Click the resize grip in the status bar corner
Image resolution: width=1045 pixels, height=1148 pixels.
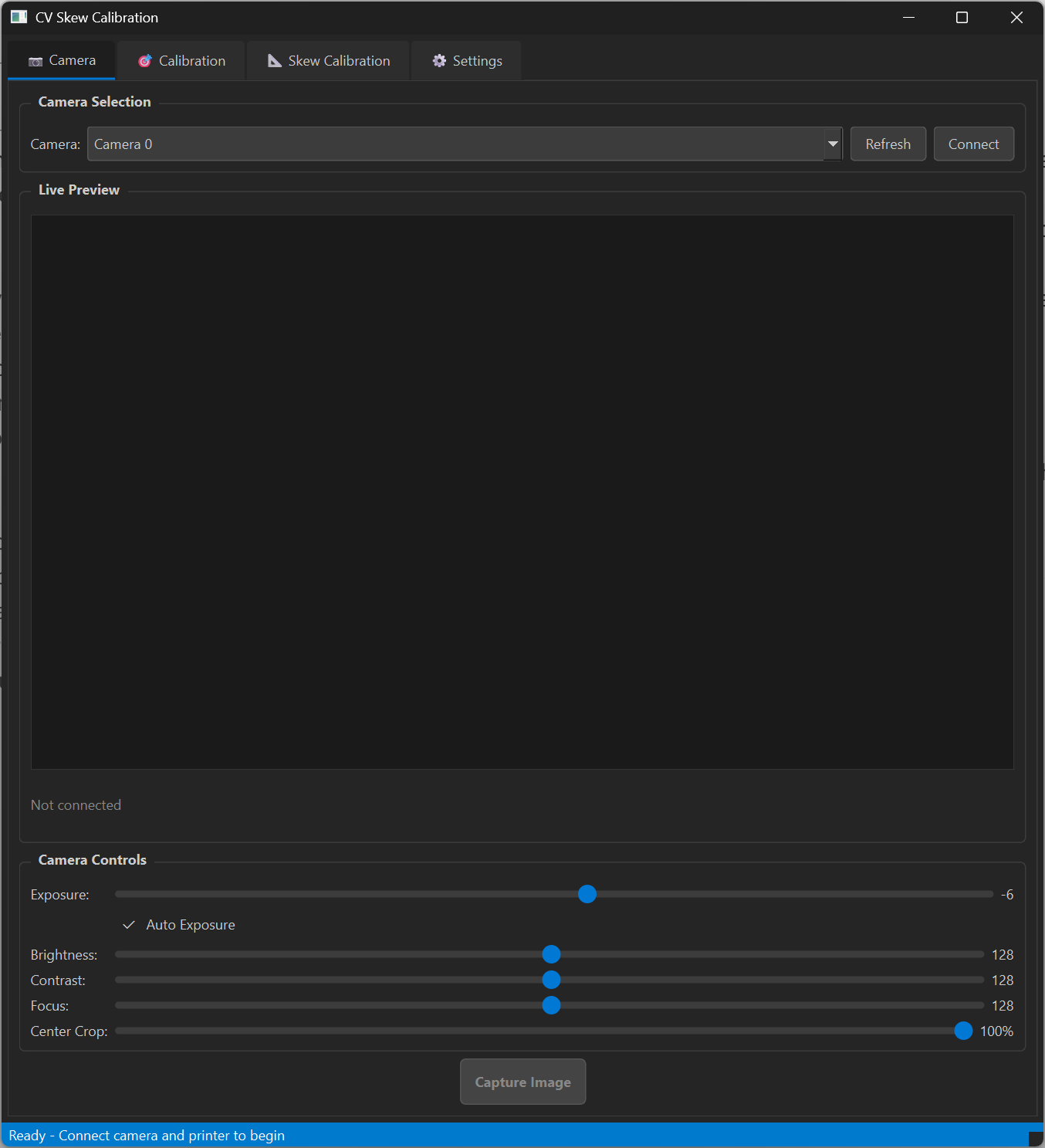coord(1036,1139)
